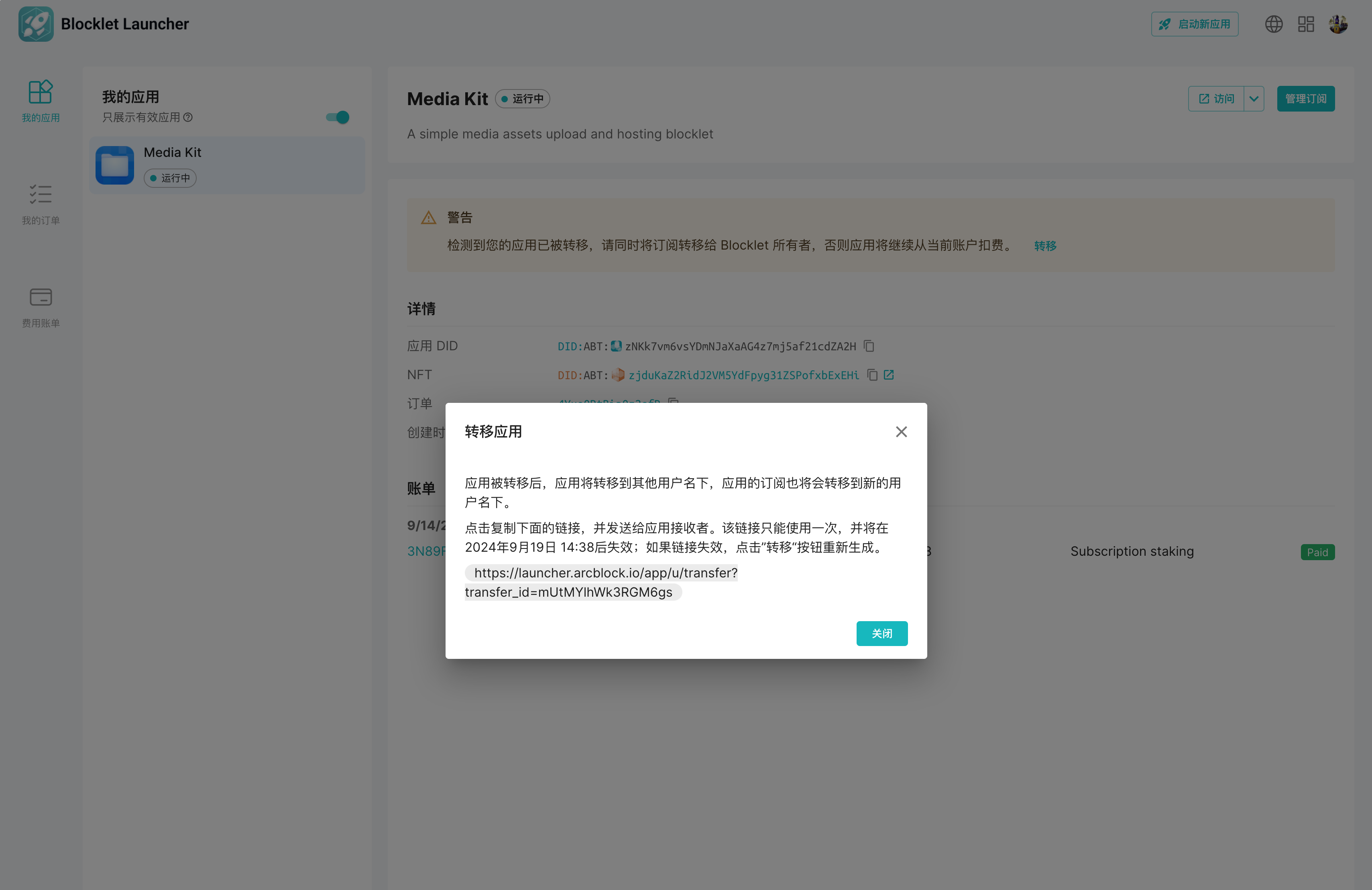
Task: Click the user avatar in top right
Action: (x=1338, y=24)
